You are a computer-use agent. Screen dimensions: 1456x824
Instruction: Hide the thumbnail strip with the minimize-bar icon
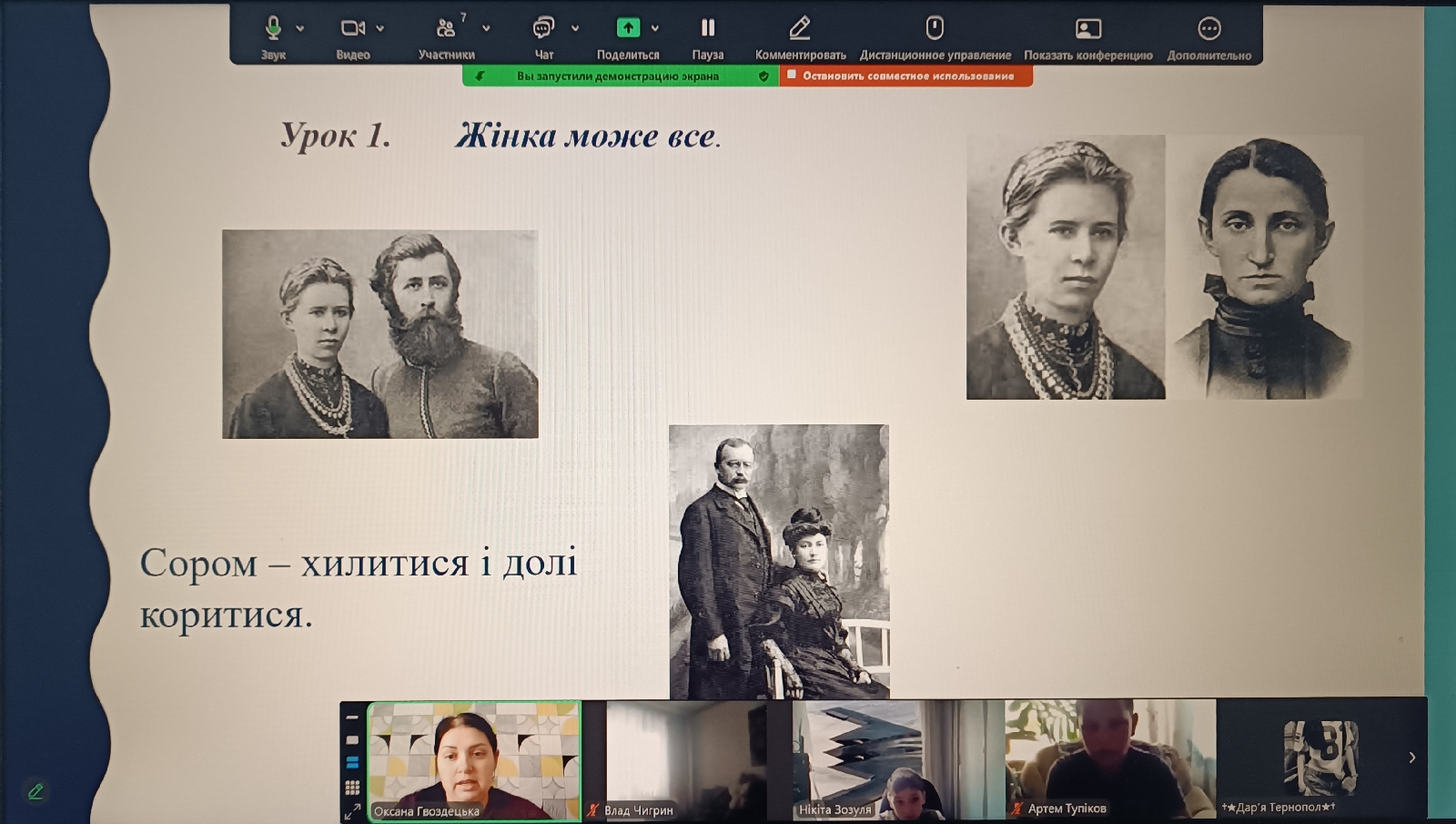[x=352, y=718]
